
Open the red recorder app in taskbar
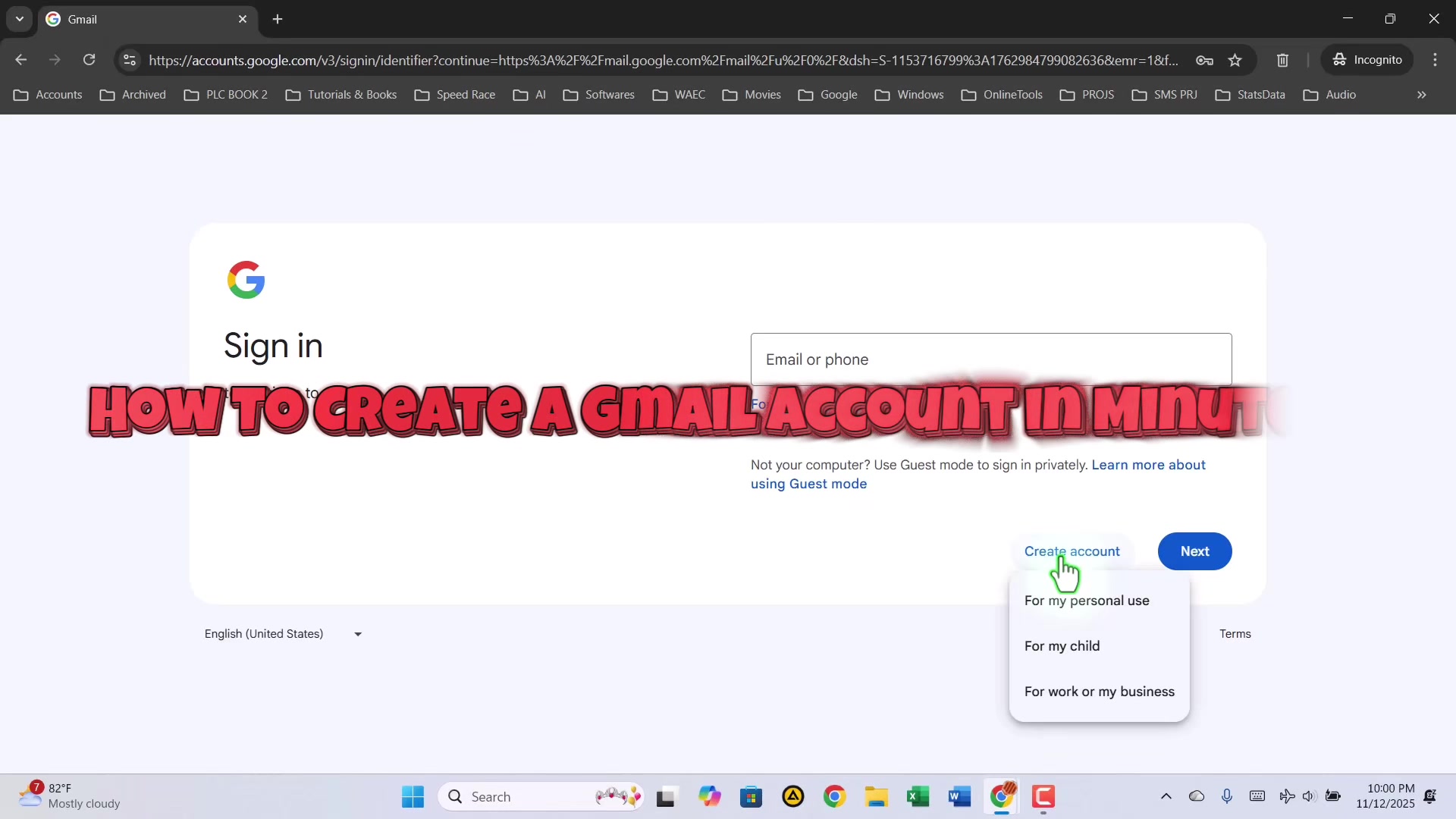[1043, 797]
